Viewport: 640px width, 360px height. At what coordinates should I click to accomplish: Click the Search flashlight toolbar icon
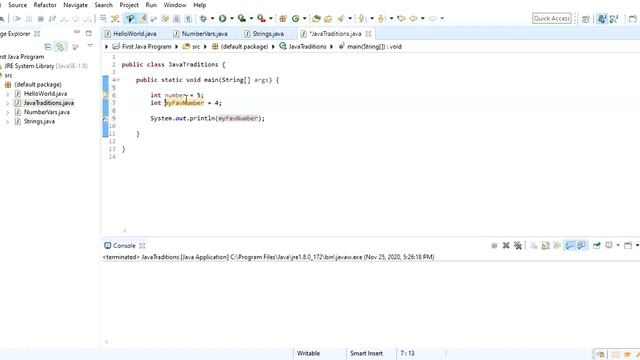(341, 18)
